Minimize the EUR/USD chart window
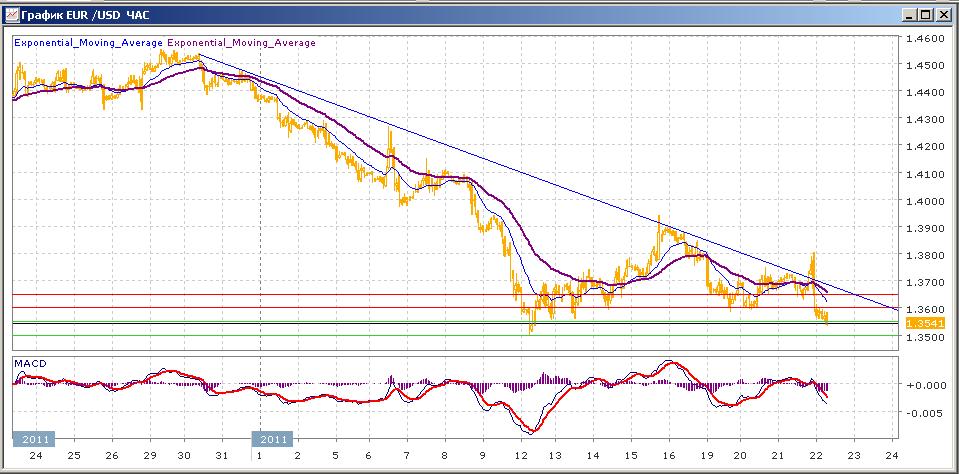Viewport: 959px width, 474px height. (911, 15)
